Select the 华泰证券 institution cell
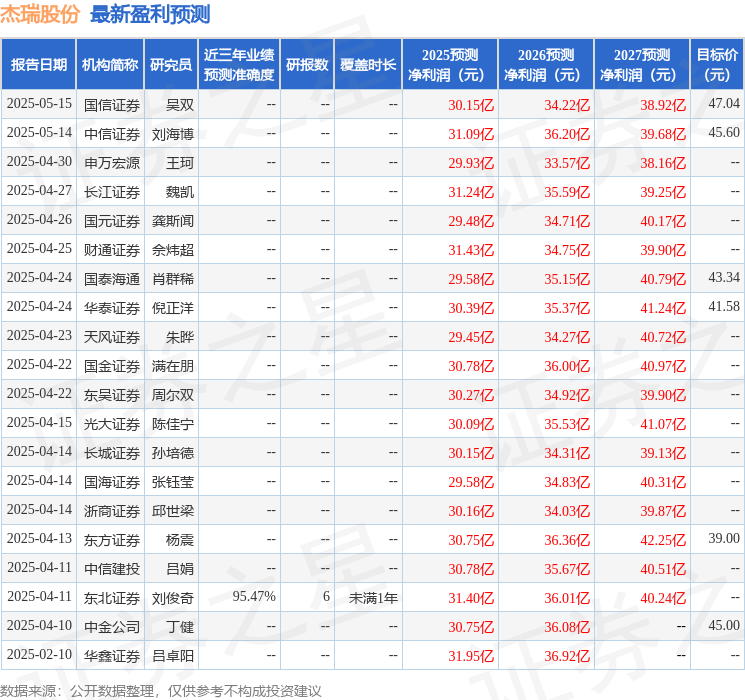 click(x=112, y=308)
